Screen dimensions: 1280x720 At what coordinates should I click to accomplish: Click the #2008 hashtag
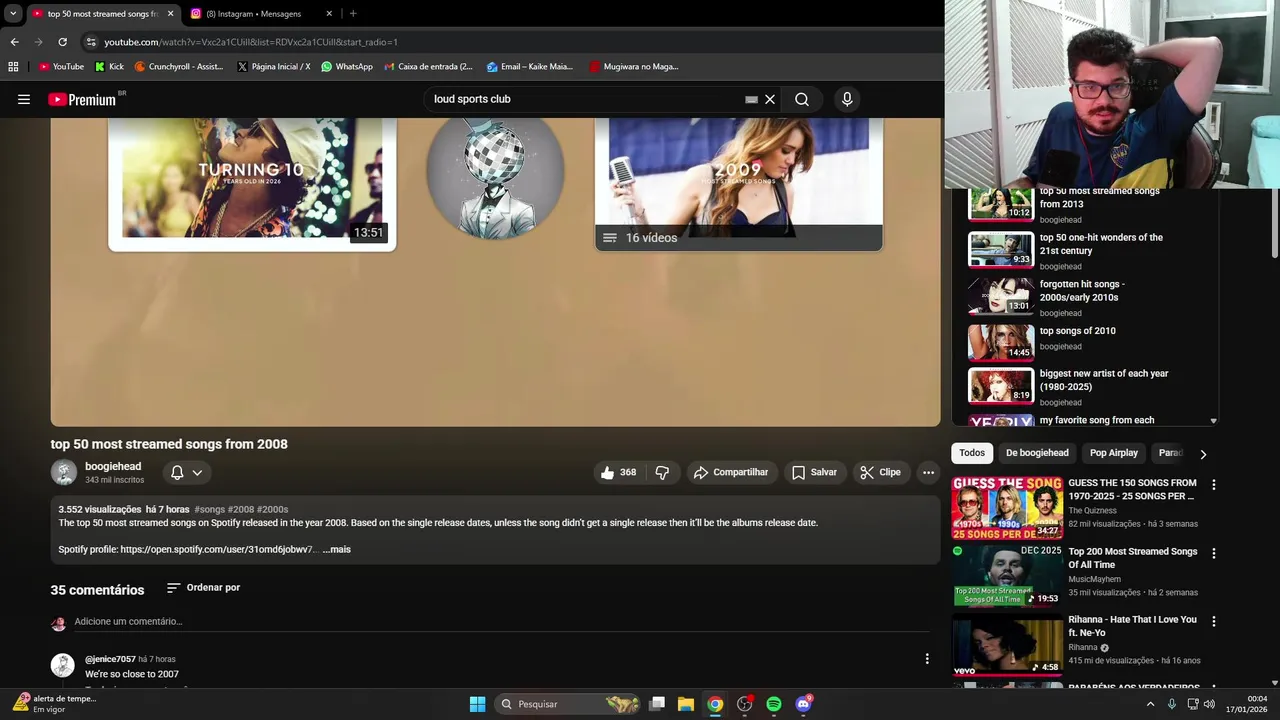[241, 509]
